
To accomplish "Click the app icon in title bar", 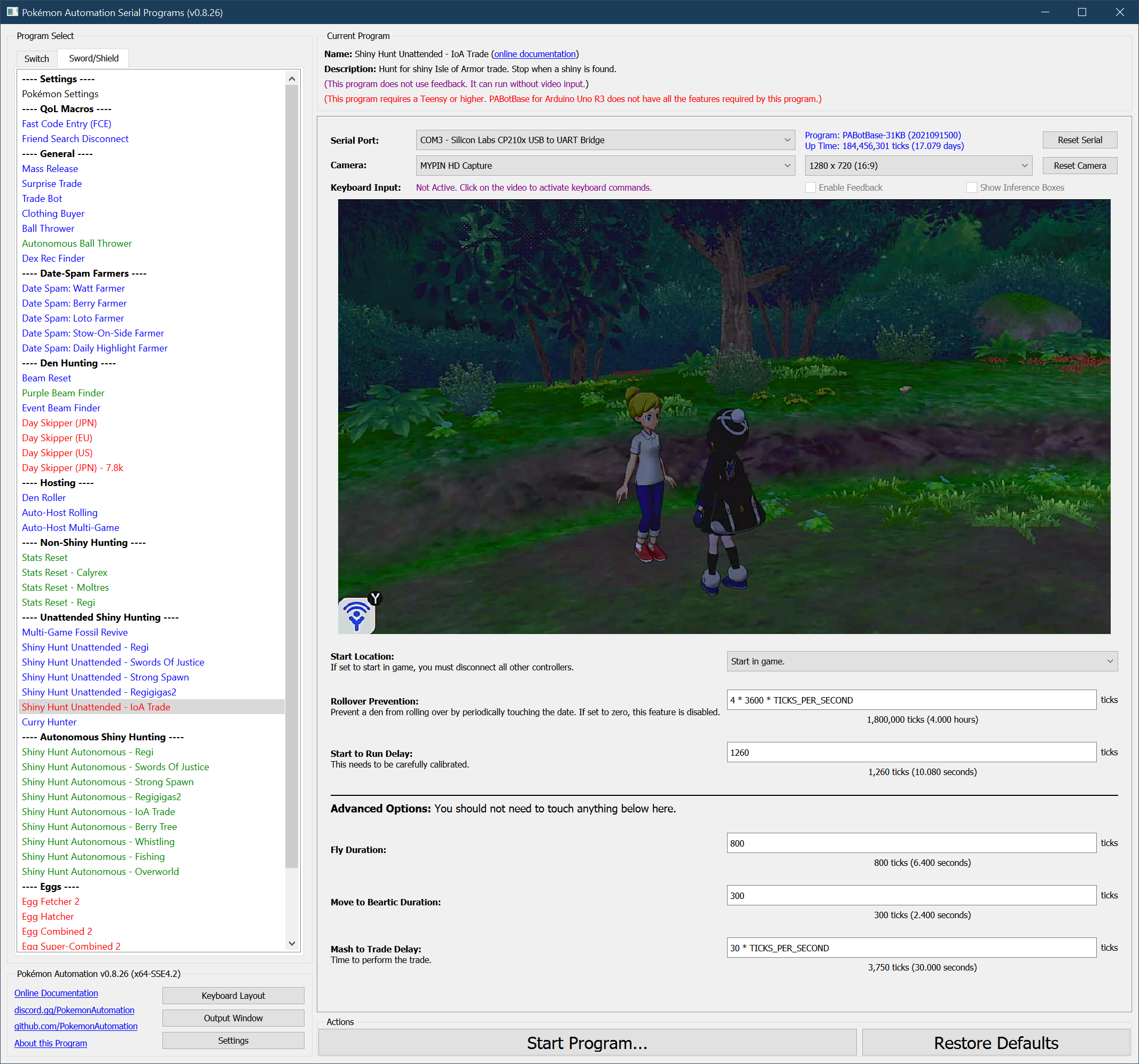I will 12,12.
